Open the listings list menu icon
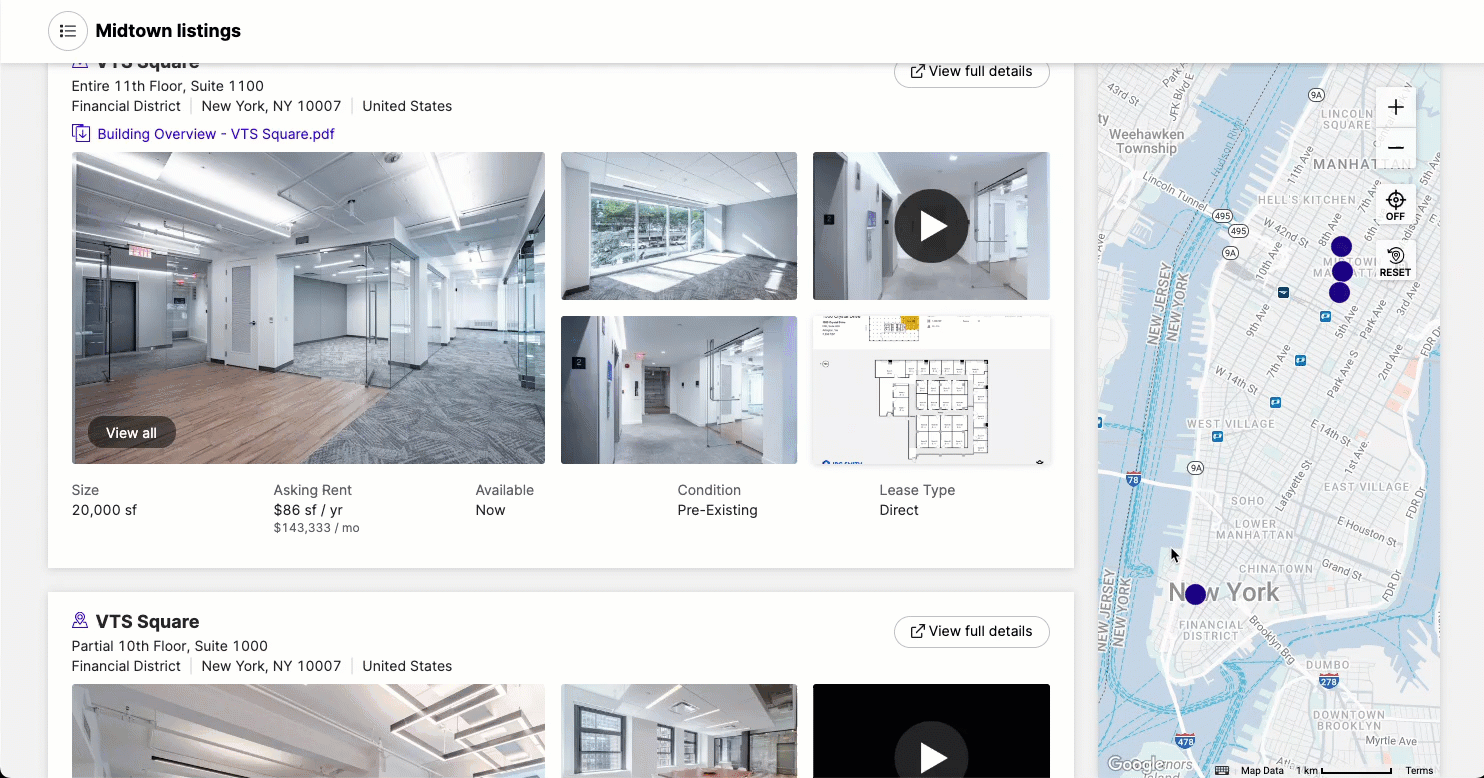The width and height of the screenshot is (1484, 778). (68, 31)
